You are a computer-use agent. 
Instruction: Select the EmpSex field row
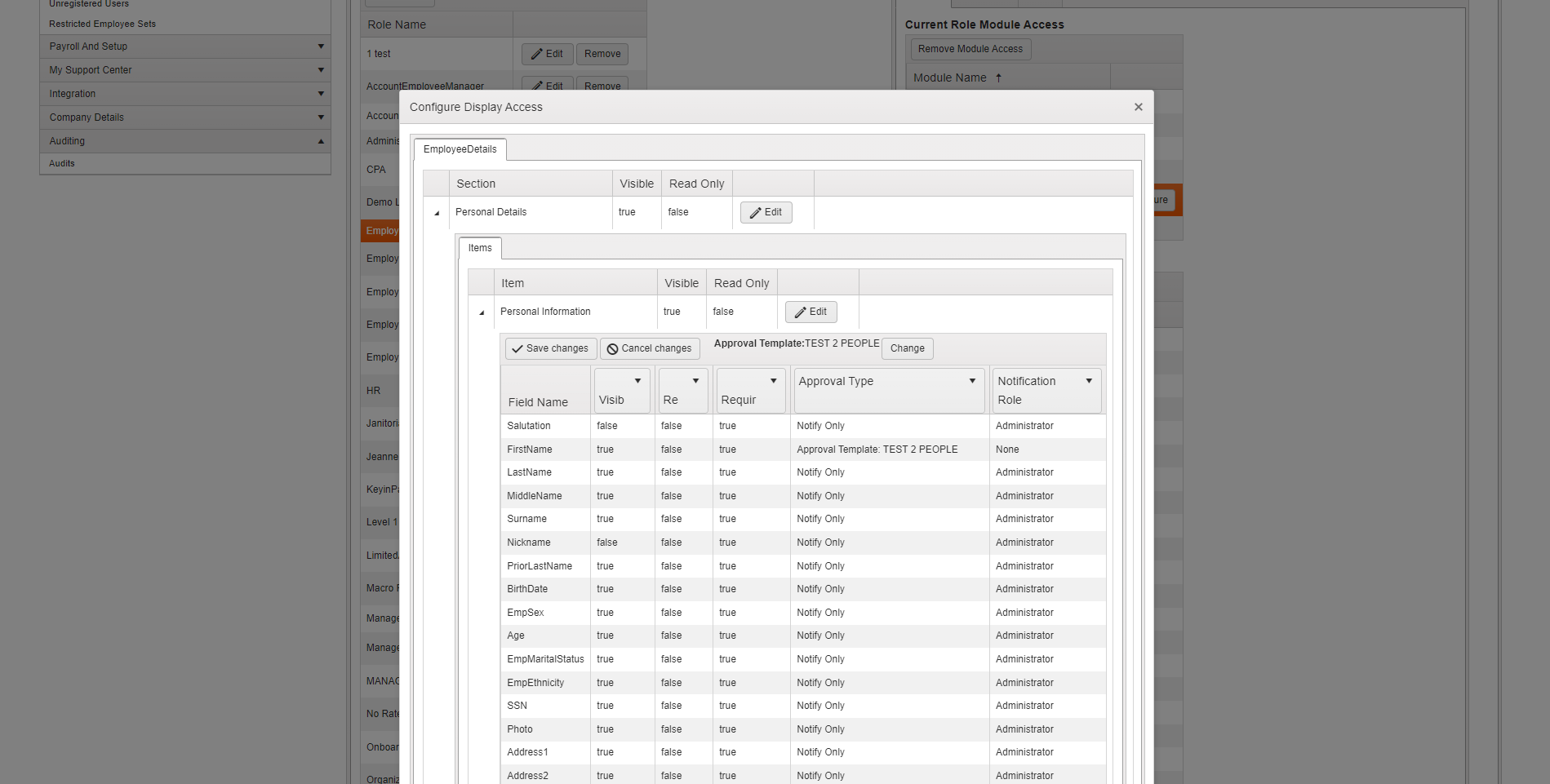pyautogui.click(x=803, y=613)
